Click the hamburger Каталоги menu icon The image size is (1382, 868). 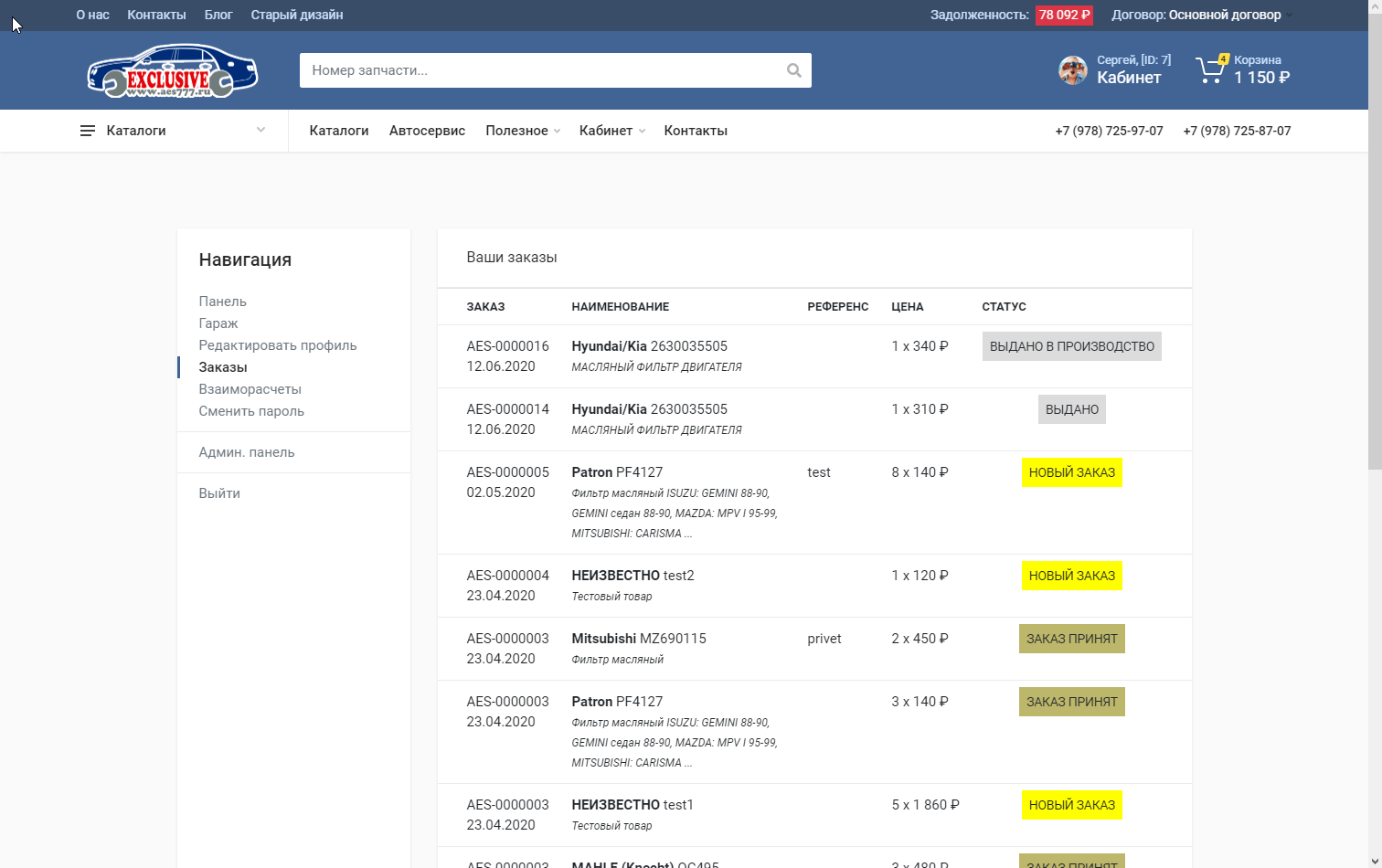(x=88, y=131)
